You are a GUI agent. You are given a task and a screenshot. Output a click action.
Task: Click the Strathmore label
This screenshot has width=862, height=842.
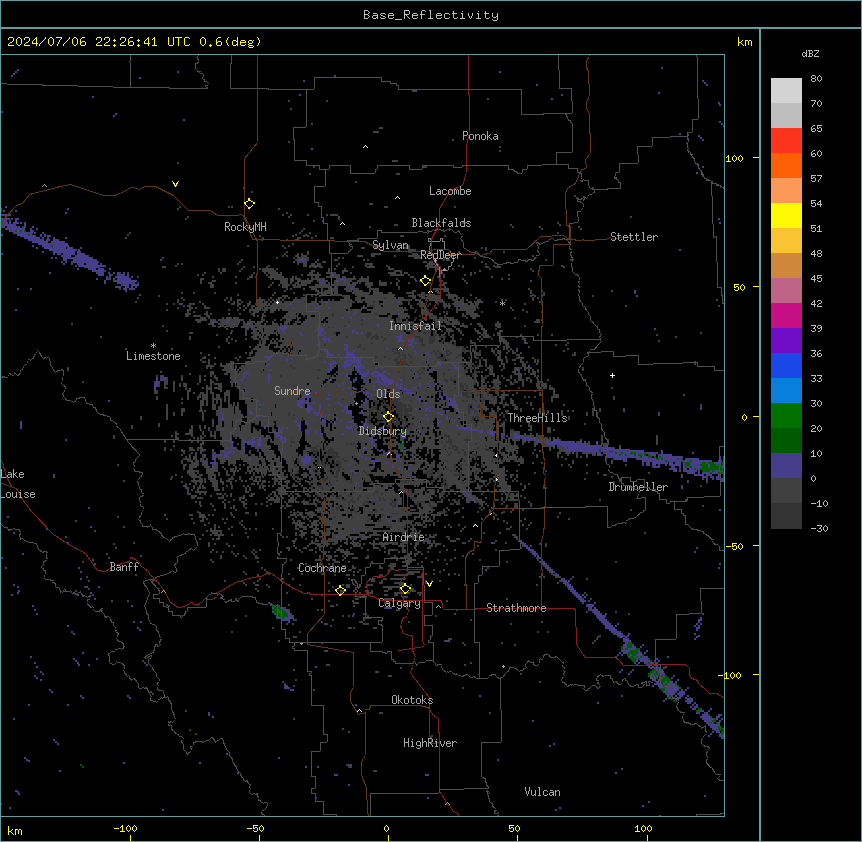(x=516, y=608)
